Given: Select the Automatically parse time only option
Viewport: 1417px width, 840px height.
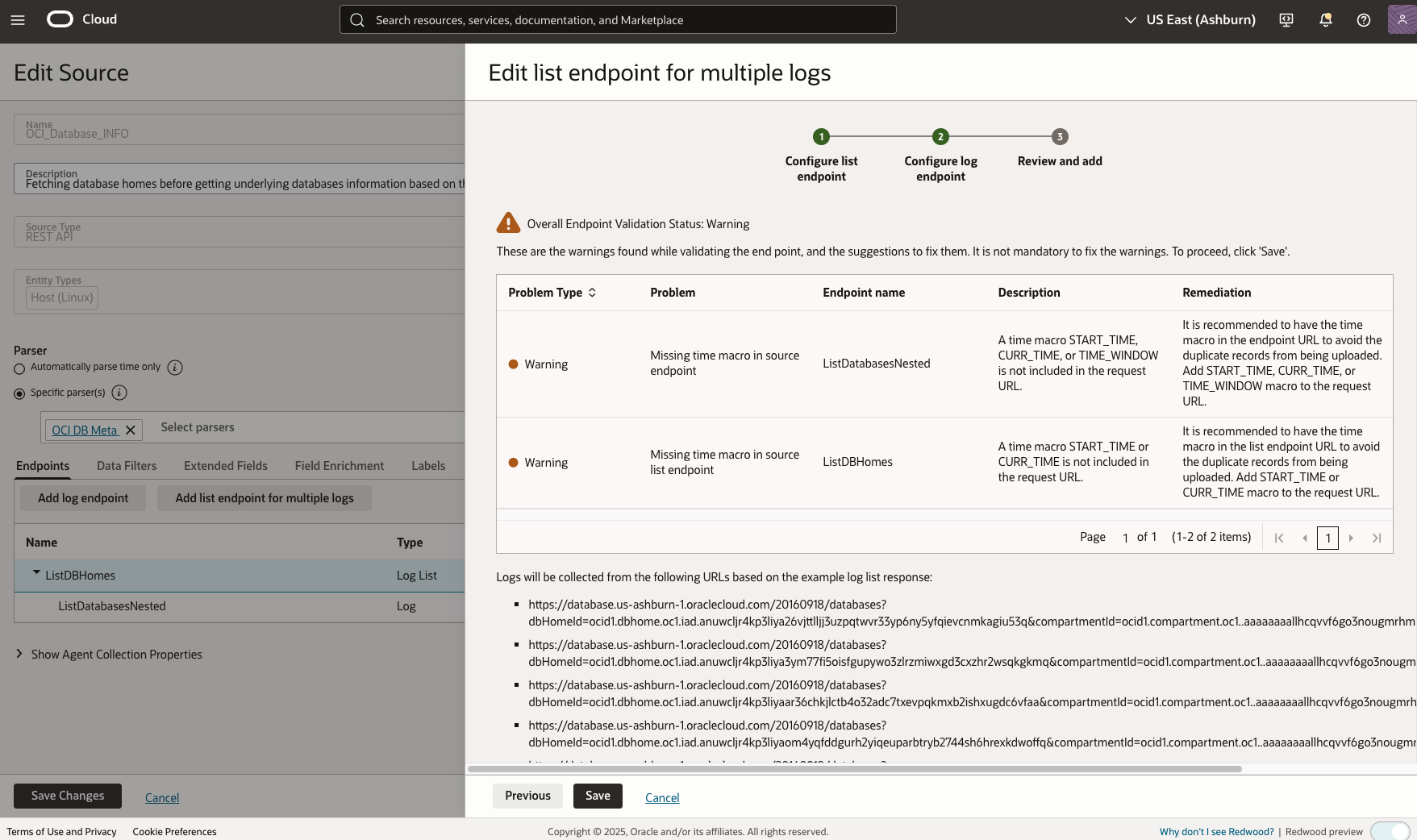Looking at the screenshot, I should [x=18, y=368].
